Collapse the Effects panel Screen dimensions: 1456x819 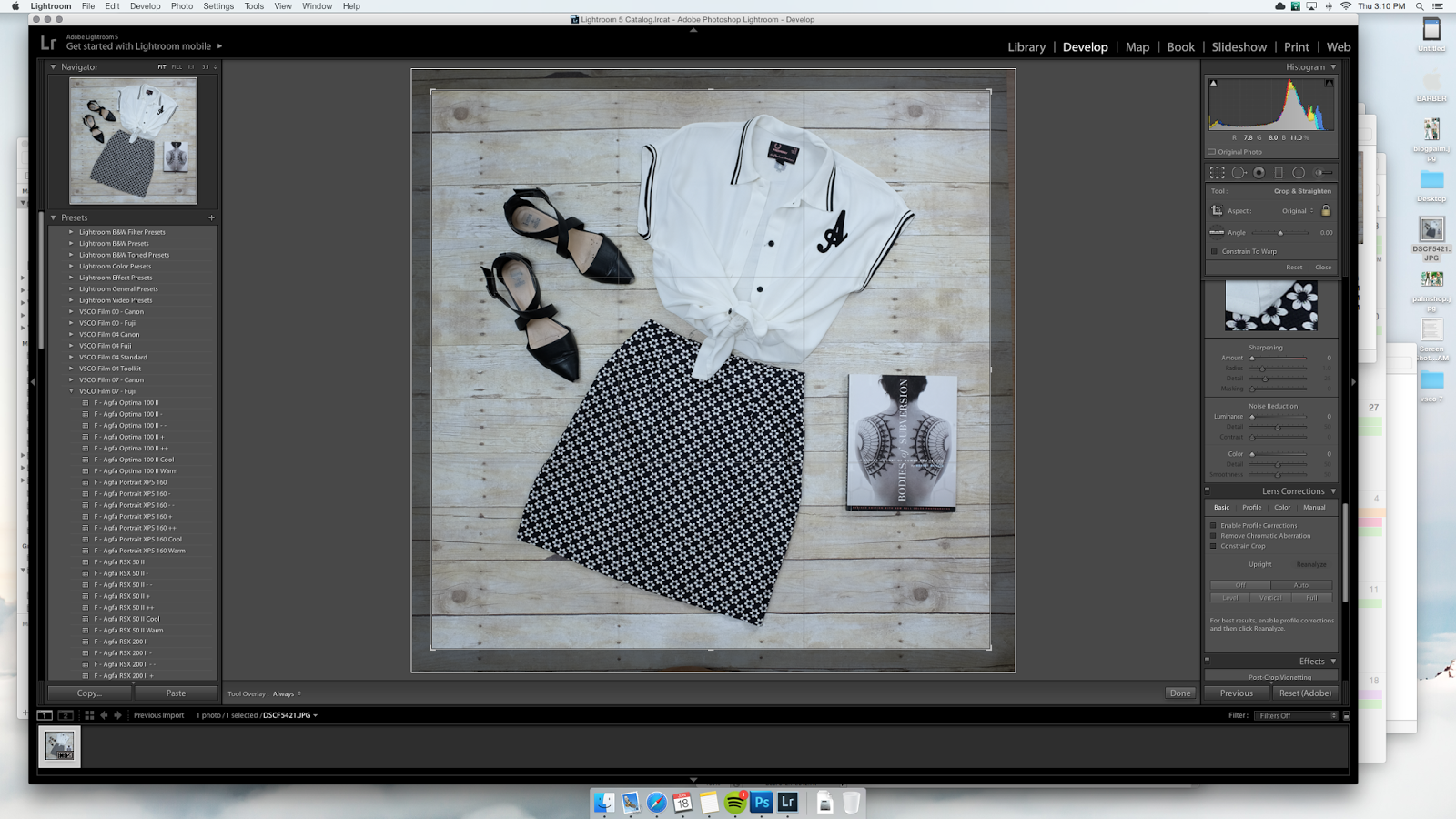1333,662
